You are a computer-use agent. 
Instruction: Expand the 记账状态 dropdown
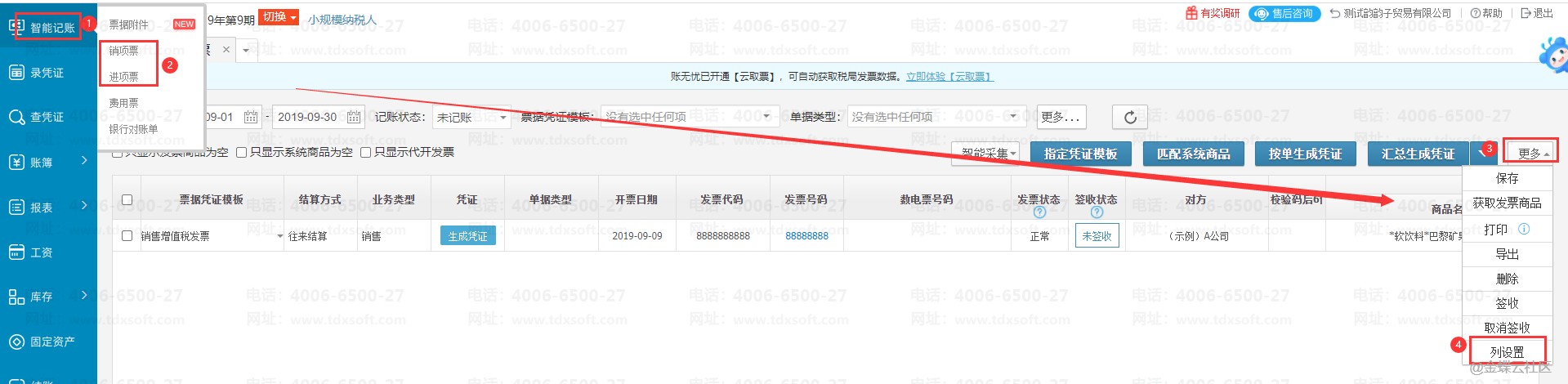[x=471, y=118]
